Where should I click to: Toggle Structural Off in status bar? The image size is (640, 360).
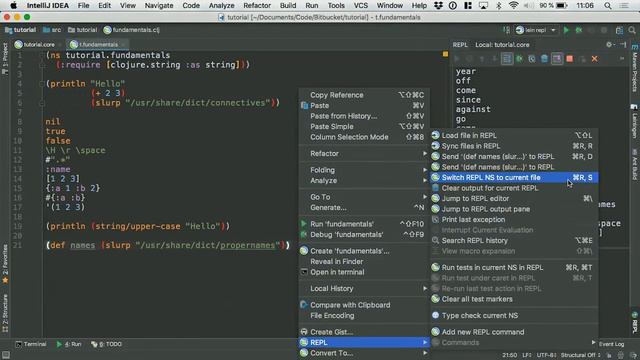(580, 355)
